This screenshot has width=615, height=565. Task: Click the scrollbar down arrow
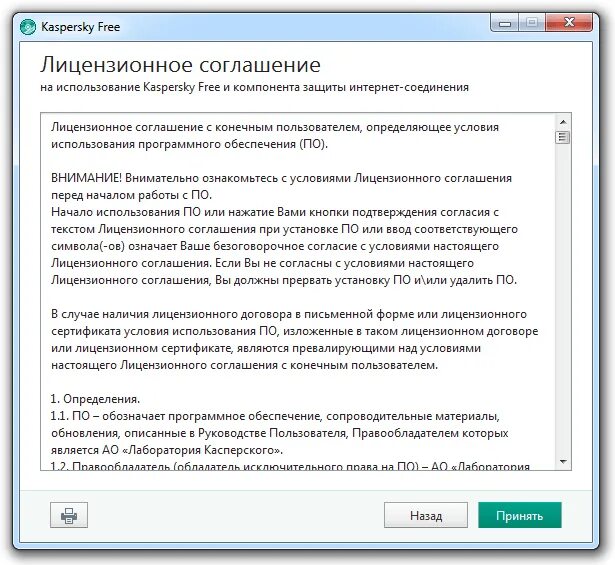click(x=563, y=461)
